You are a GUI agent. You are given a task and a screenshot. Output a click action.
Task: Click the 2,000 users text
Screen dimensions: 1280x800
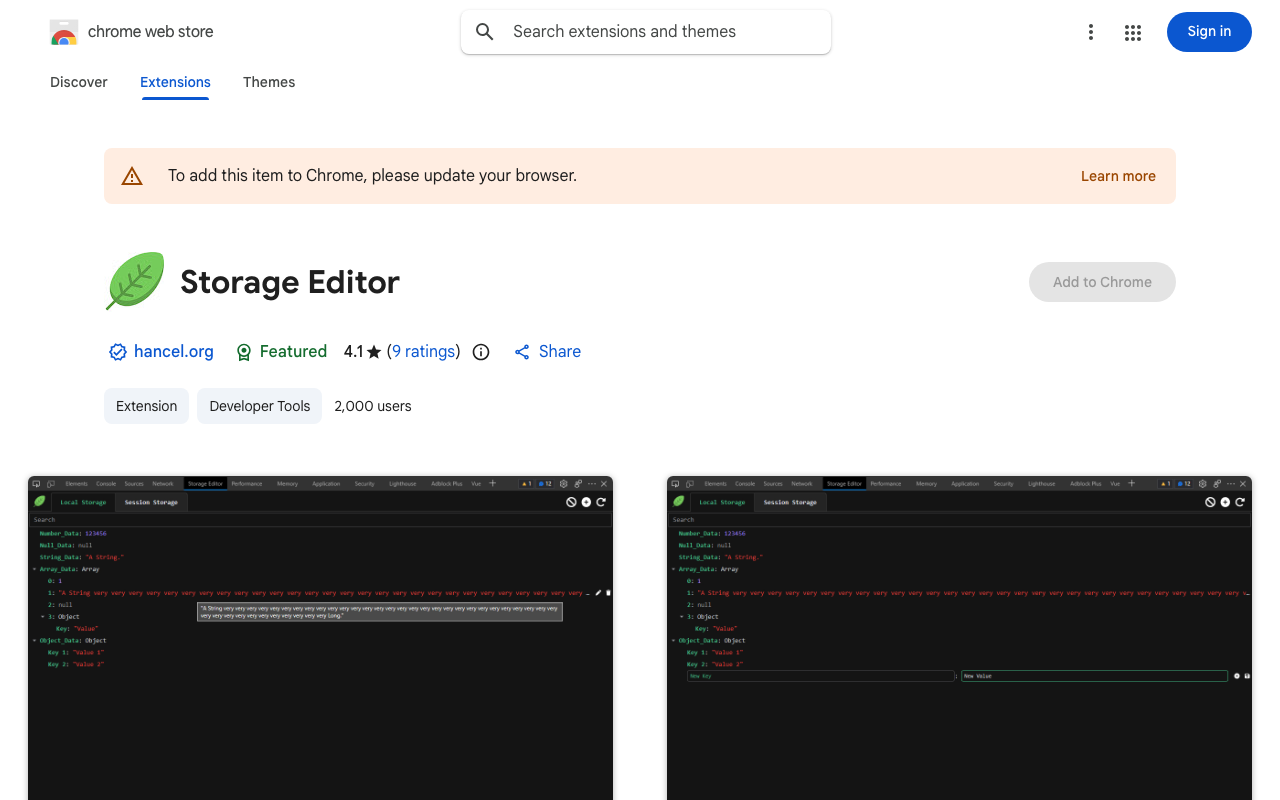373,406
